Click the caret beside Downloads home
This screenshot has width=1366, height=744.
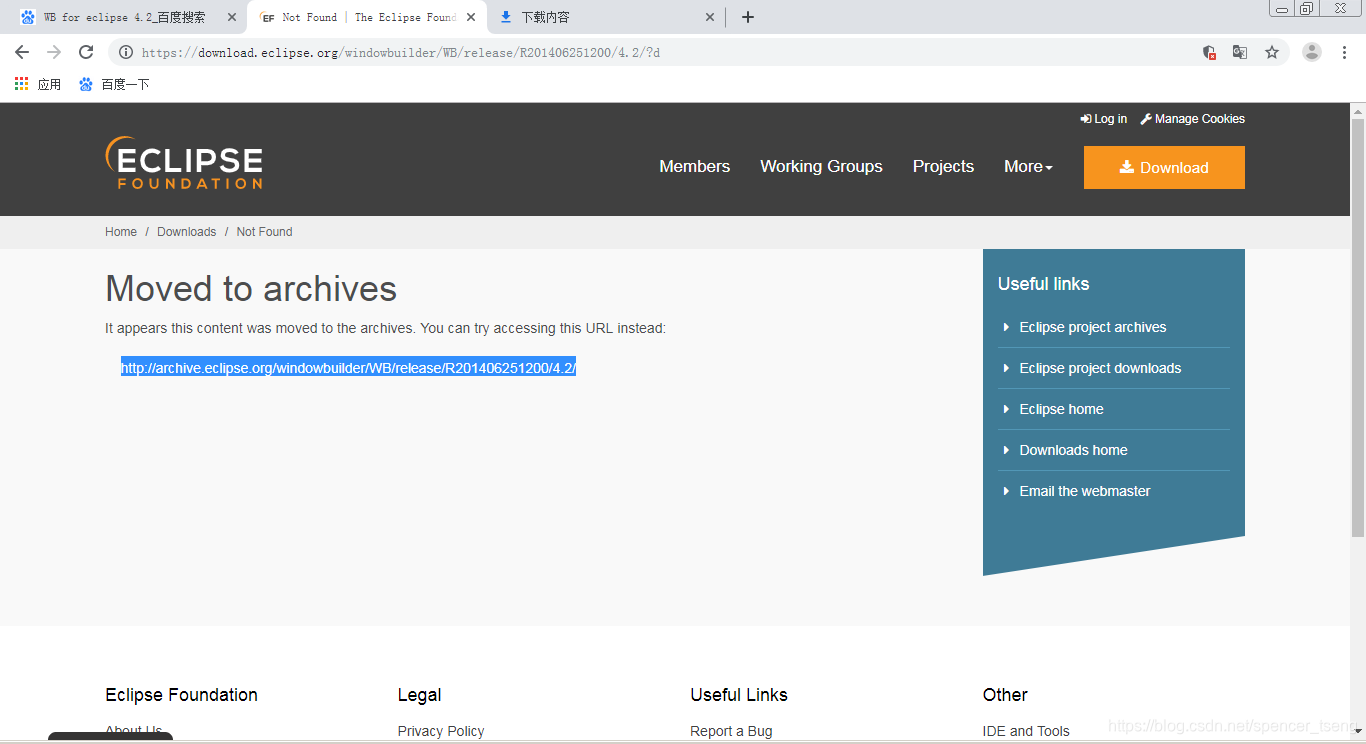point(1006,450)
